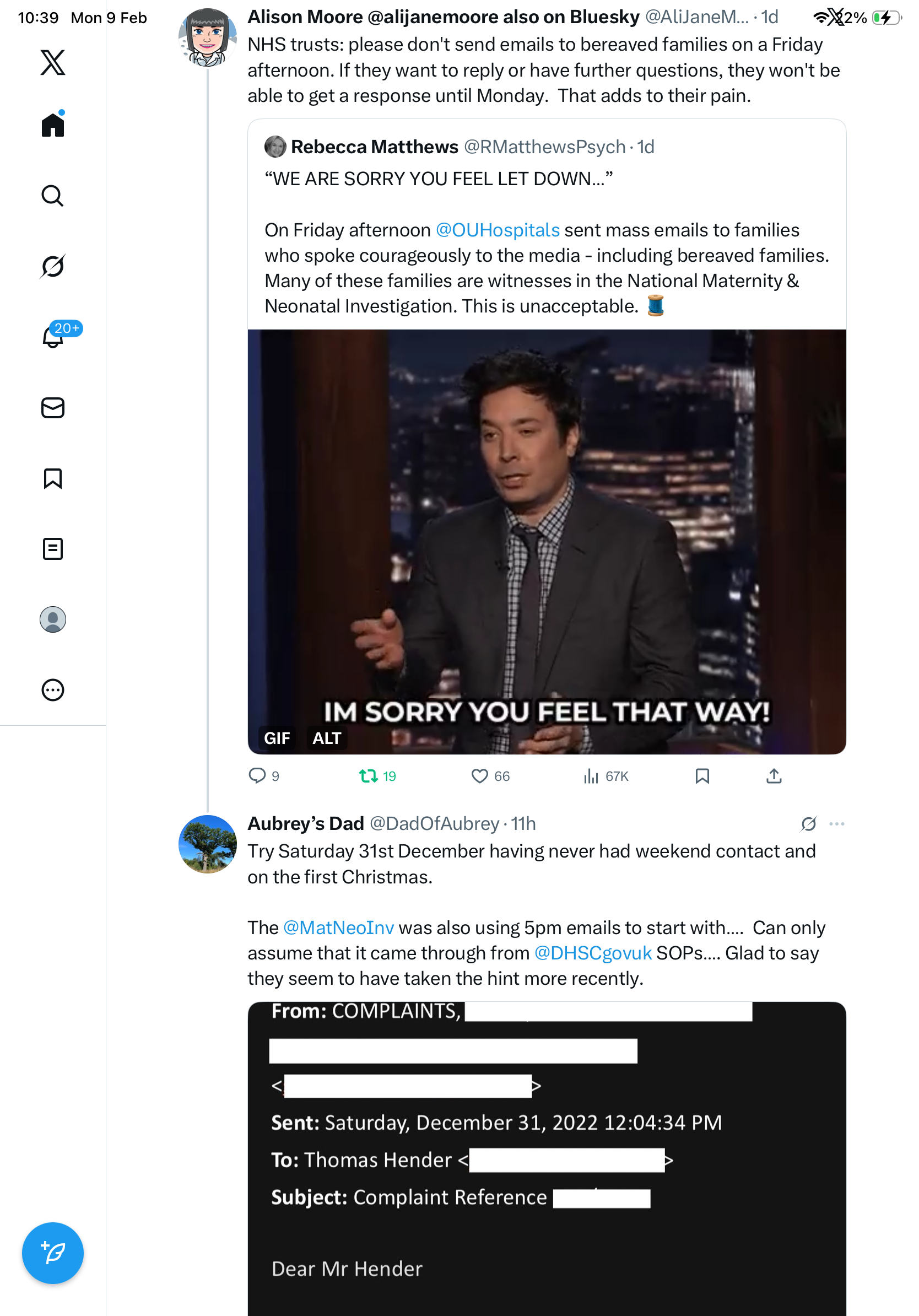Open more options on Aubrey's Dad post
919x1316 pixels.
(836, 824)
